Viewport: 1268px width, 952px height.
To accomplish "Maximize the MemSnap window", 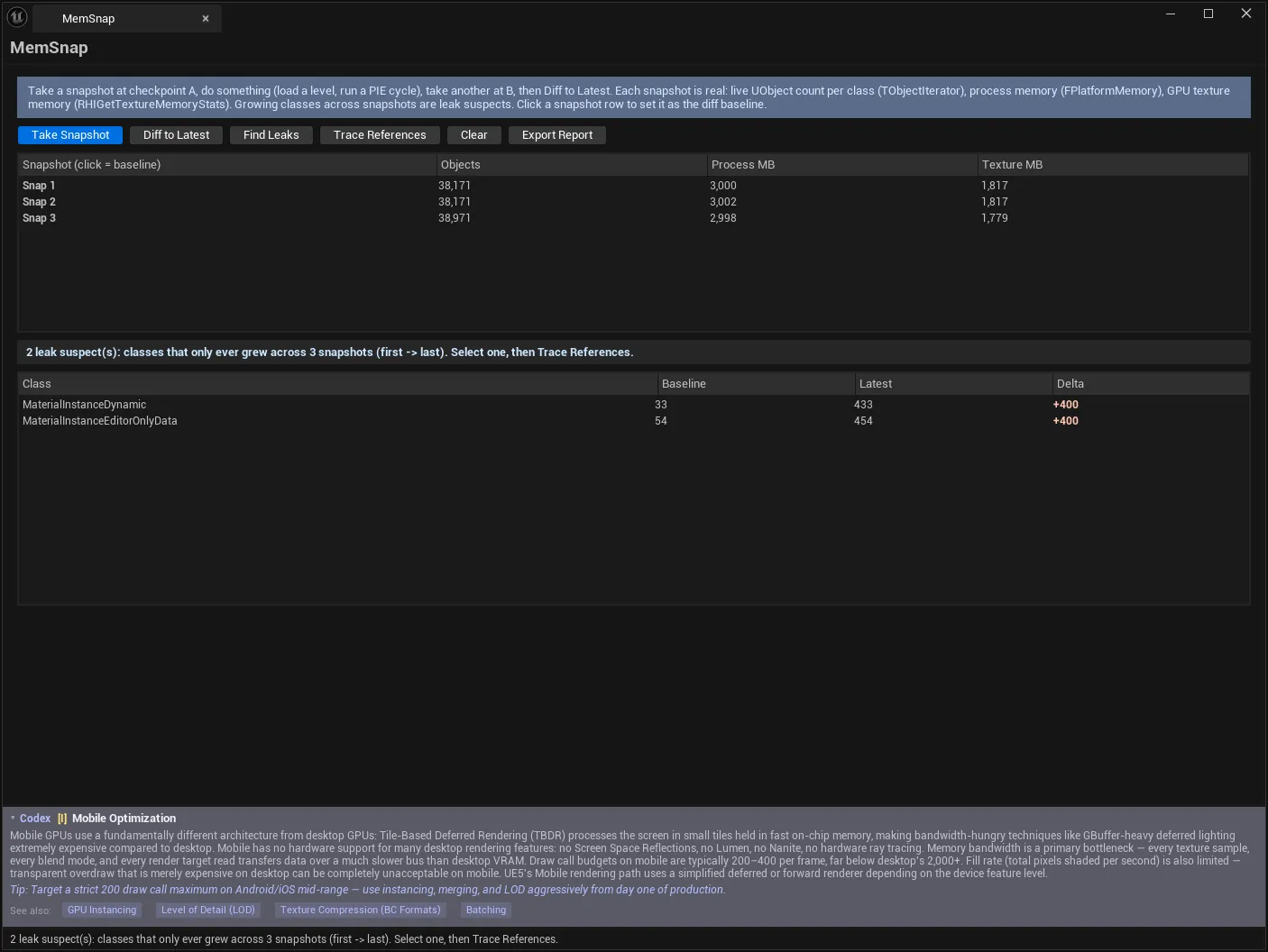I will click(x=1208, y=14).
